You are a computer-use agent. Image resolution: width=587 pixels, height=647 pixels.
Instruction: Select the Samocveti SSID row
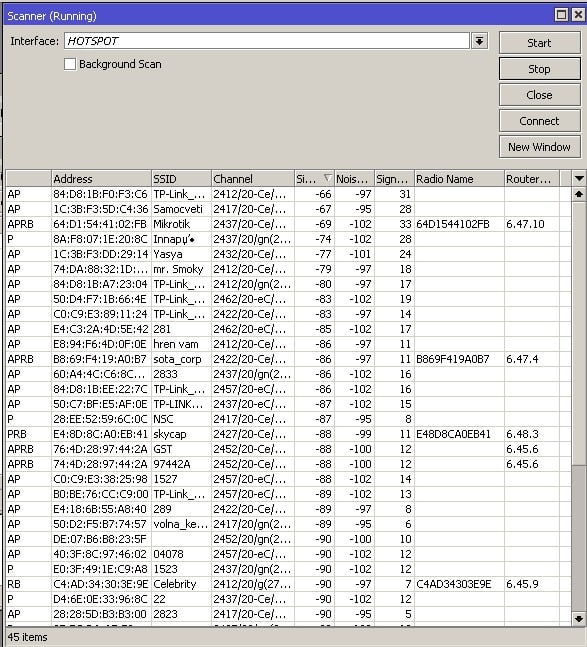(x=178, y=209)
